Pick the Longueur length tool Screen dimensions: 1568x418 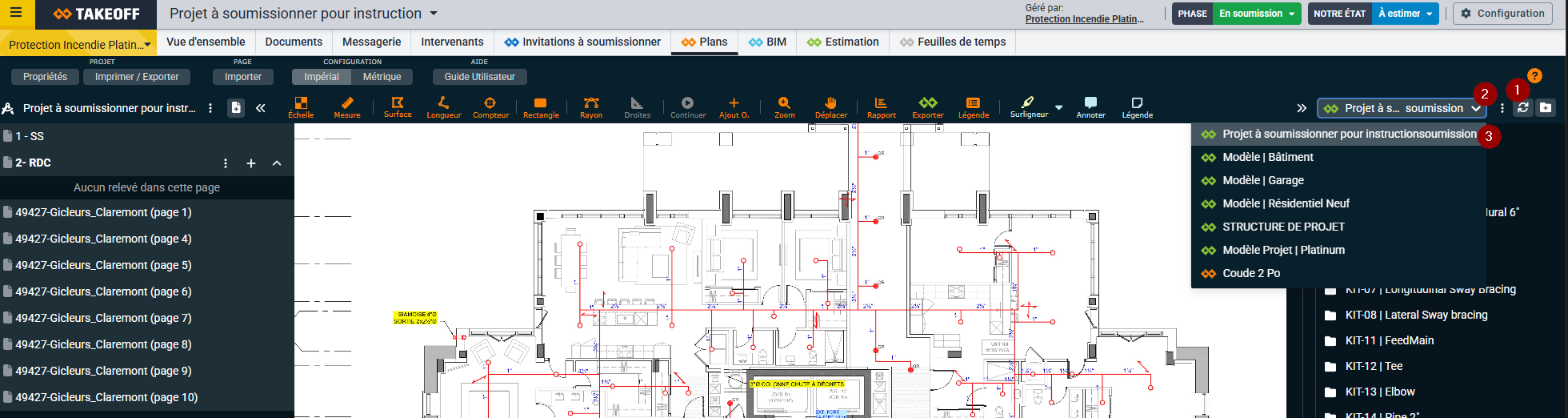(x=444, y=107)
